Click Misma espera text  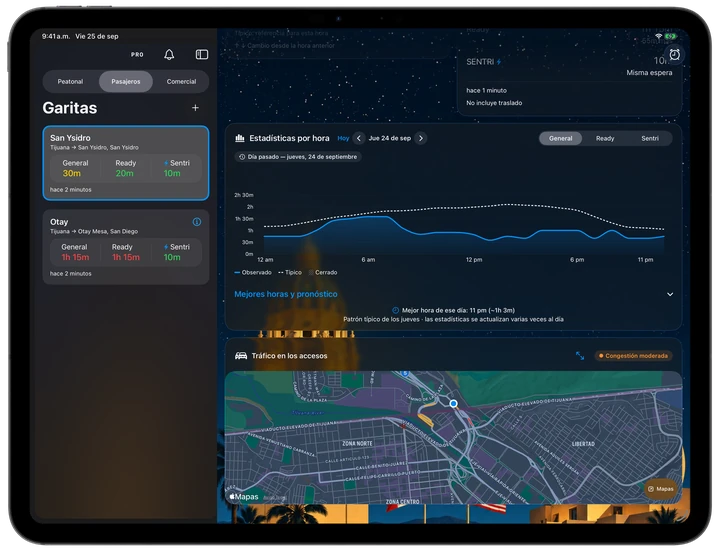649,73
